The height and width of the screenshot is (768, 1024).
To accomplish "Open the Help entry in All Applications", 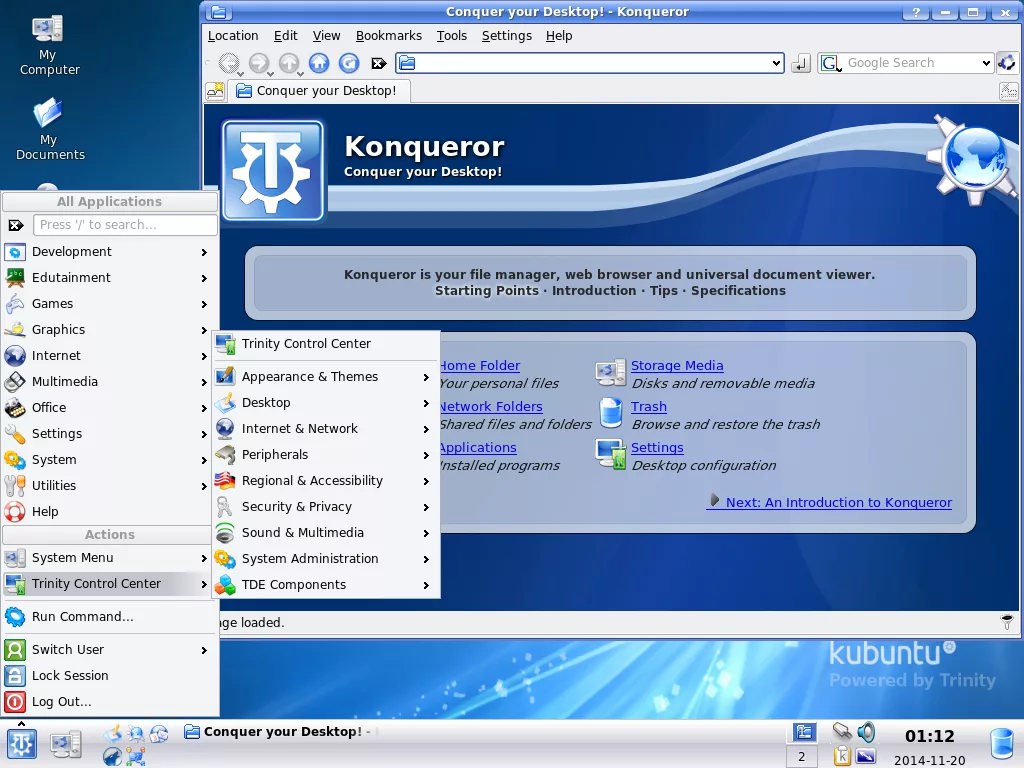I will pyautogui.click(x=110, y=511).
